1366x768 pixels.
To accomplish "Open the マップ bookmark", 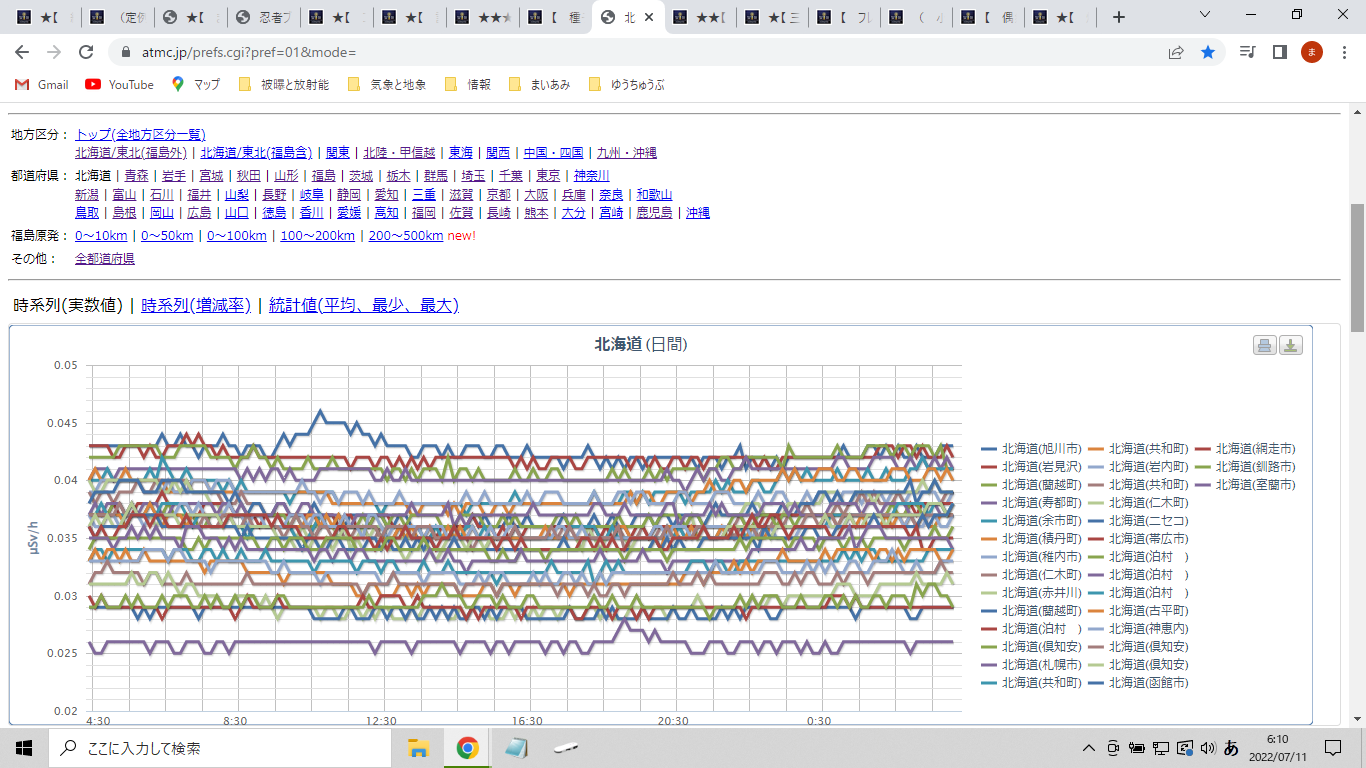I will pos(196,85).
